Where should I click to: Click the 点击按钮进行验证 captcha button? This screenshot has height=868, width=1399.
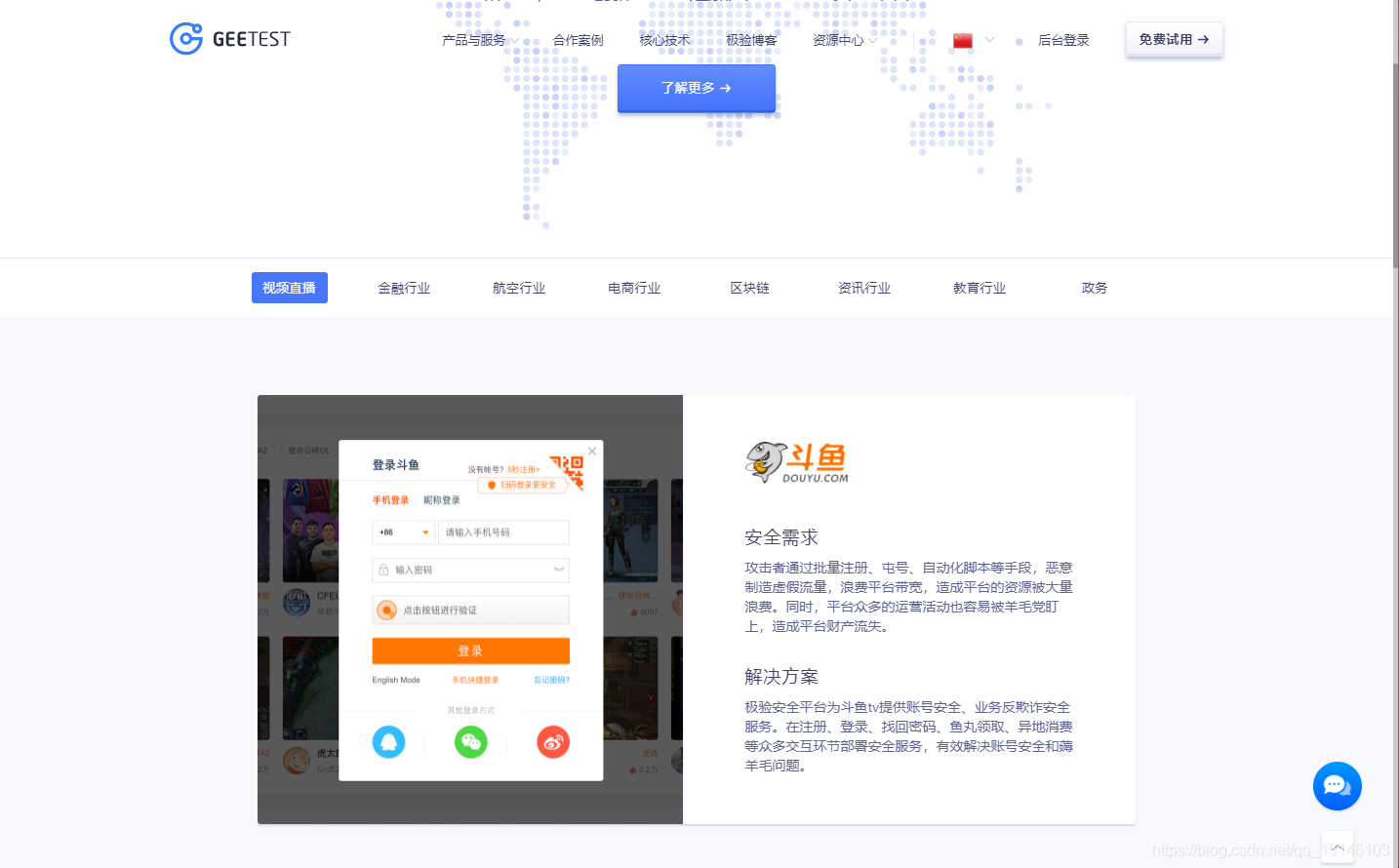tap(470, 611)
